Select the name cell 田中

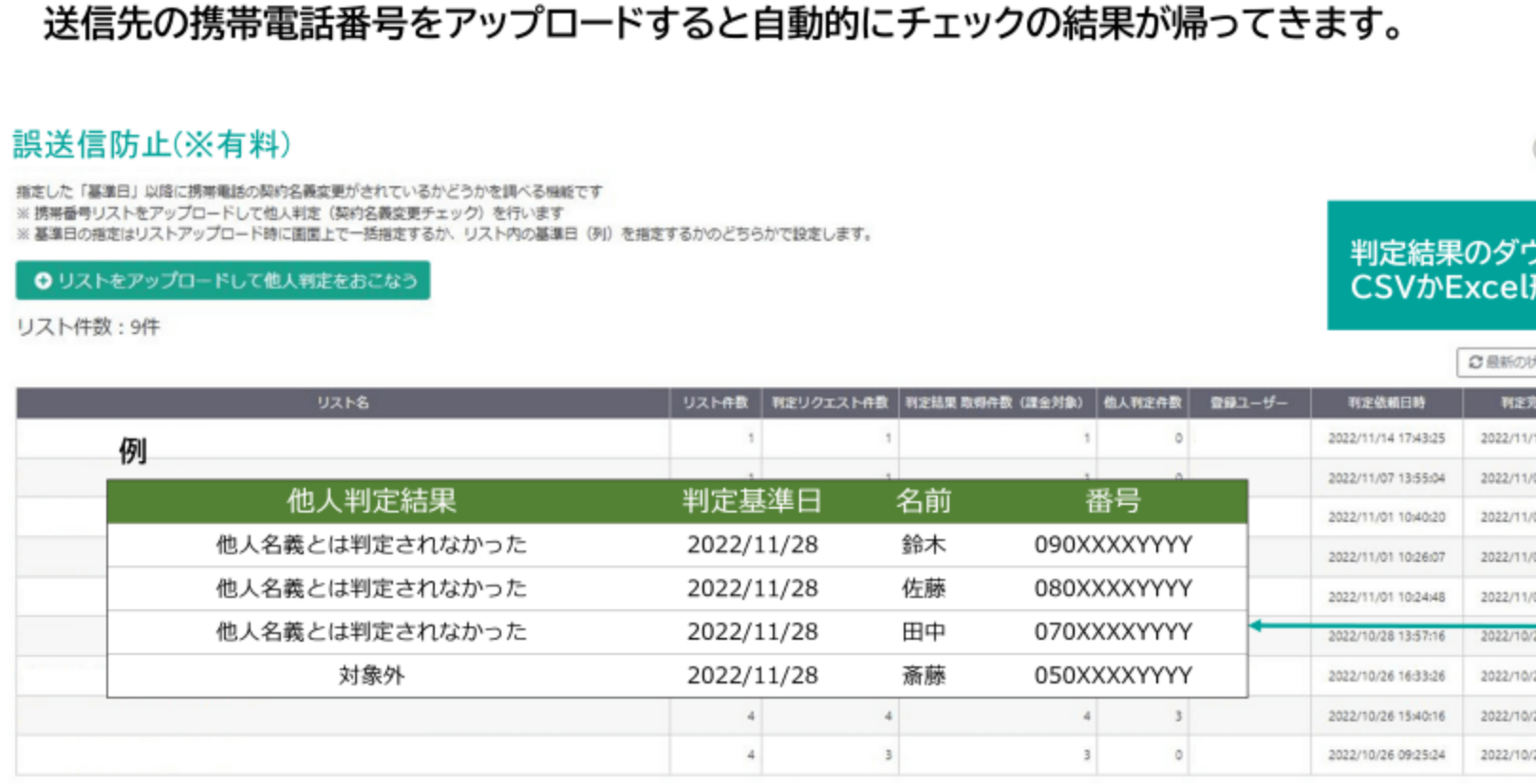[x=924, y=632]
